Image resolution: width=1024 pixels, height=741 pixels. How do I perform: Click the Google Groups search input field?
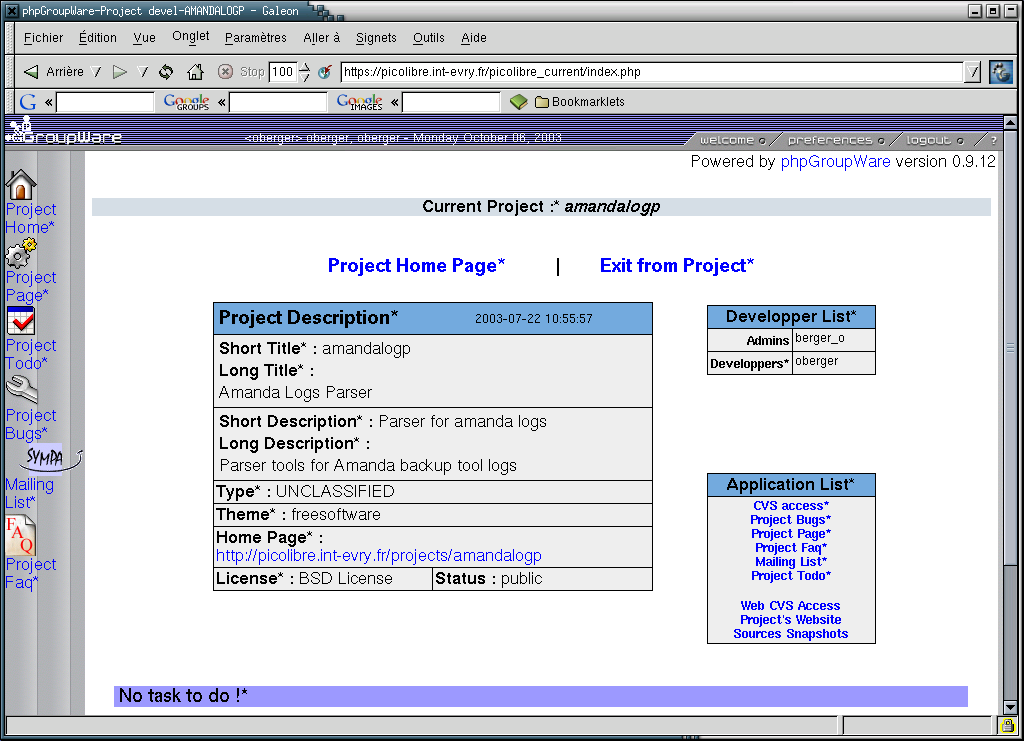click(278, 102)
